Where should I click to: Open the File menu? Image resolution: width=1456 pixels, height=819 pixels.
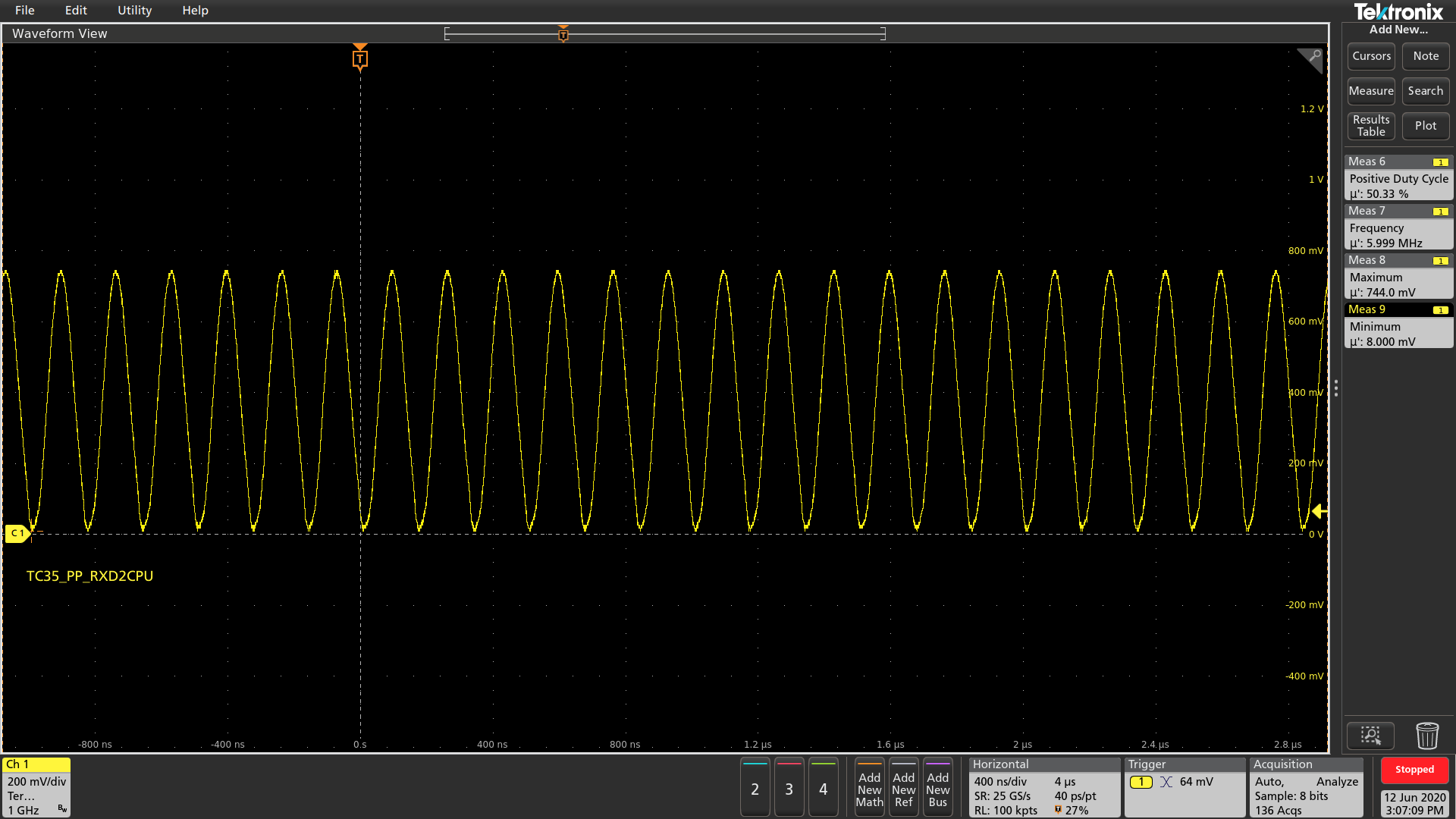(x=24, y=11)
